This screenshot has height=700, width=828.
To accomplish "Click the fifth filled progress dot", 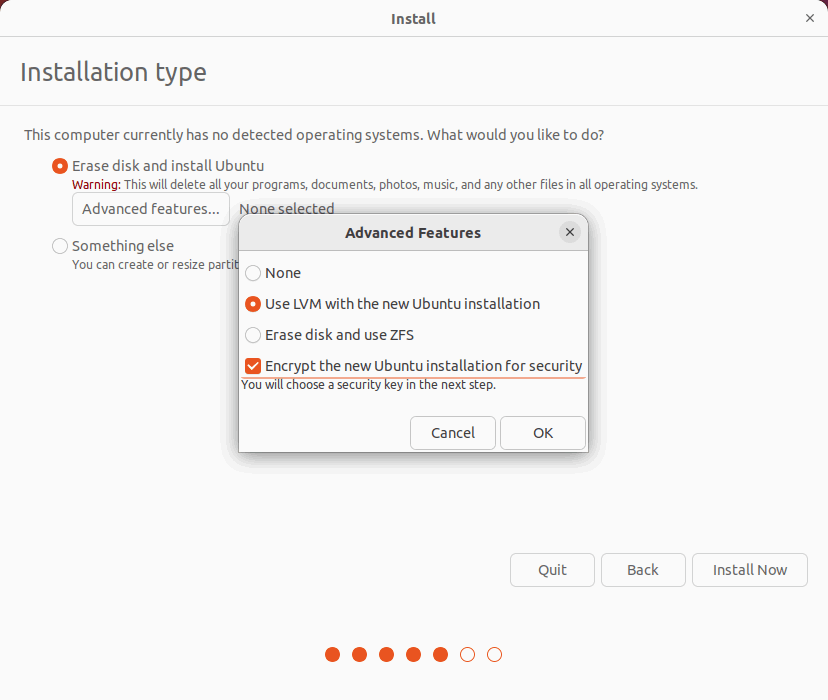I will click(x=440, y=654).
